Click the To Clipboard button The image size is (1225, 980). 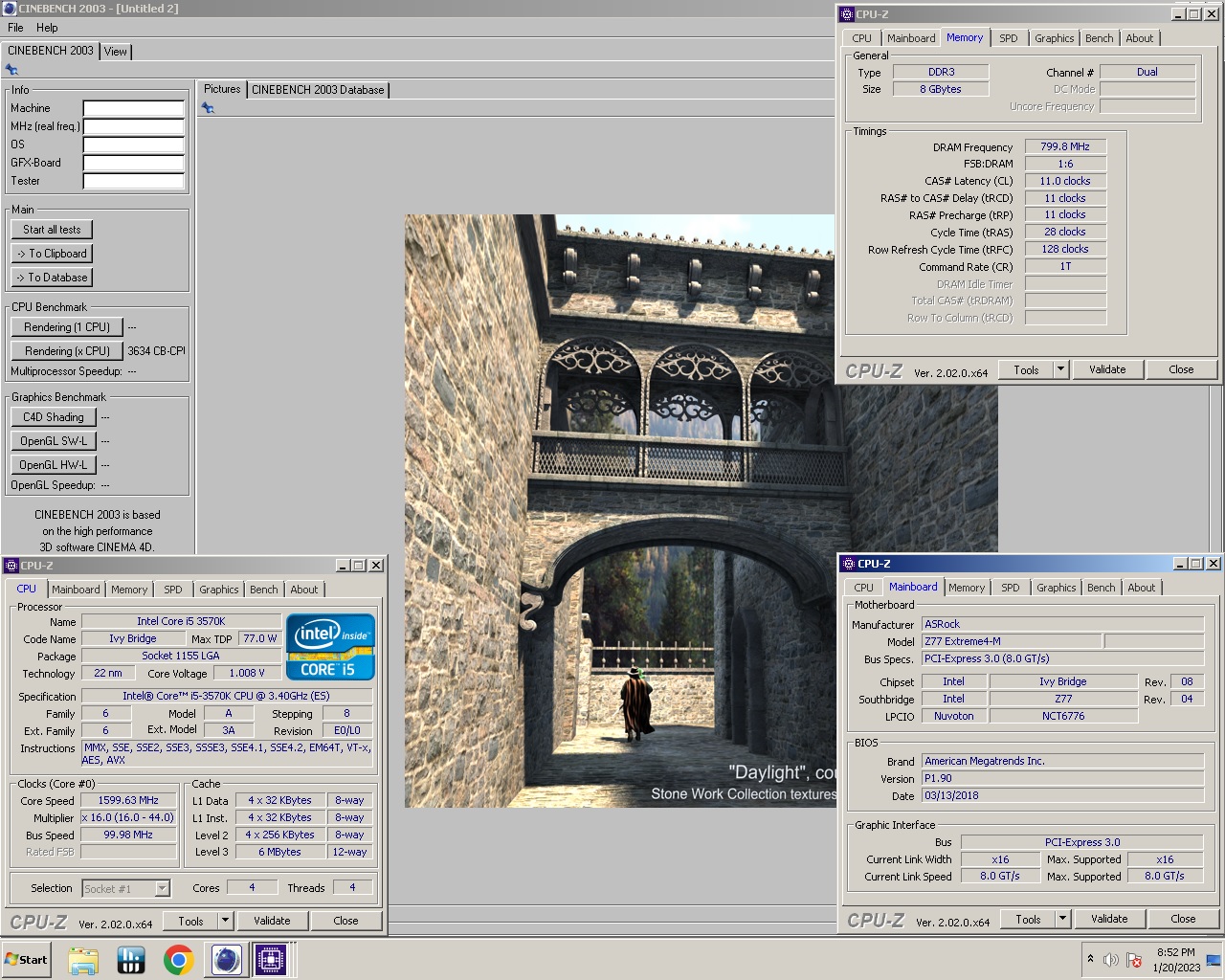[x=52, y=254]
